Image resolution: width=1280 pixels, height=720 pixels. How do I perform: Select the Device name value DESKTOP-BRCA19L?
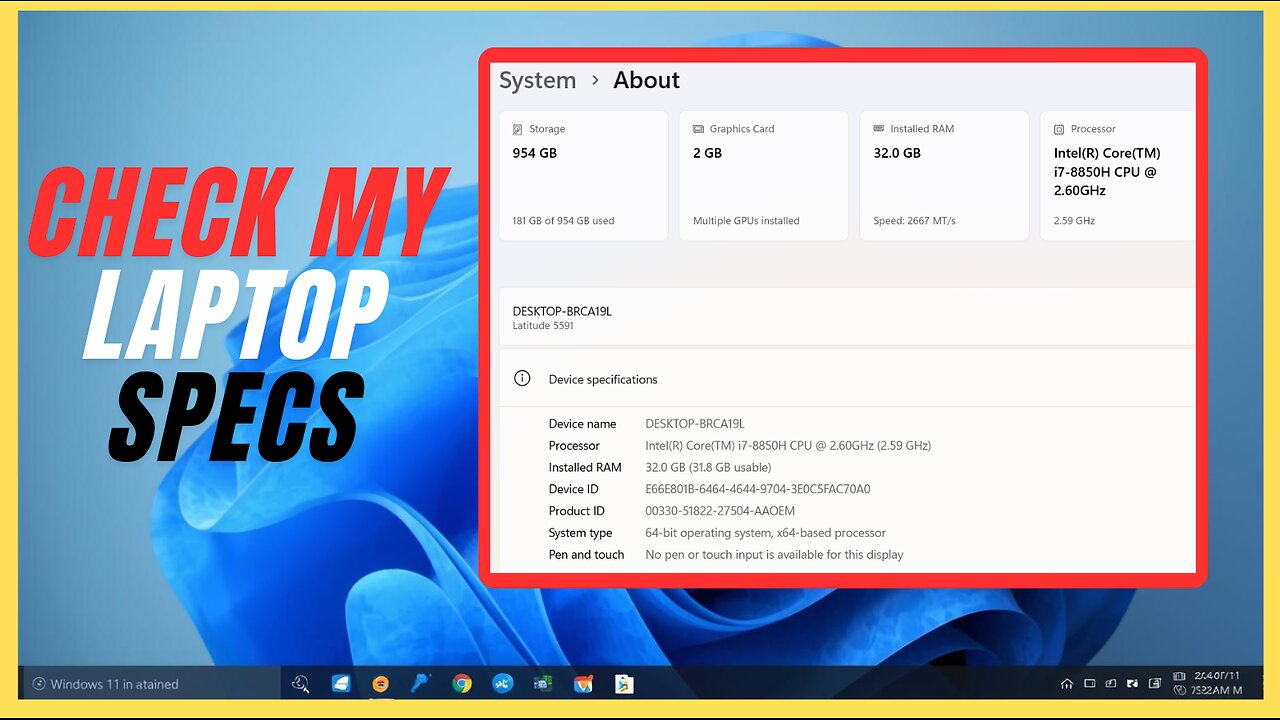pyautogui.click(x=695, y=424)
